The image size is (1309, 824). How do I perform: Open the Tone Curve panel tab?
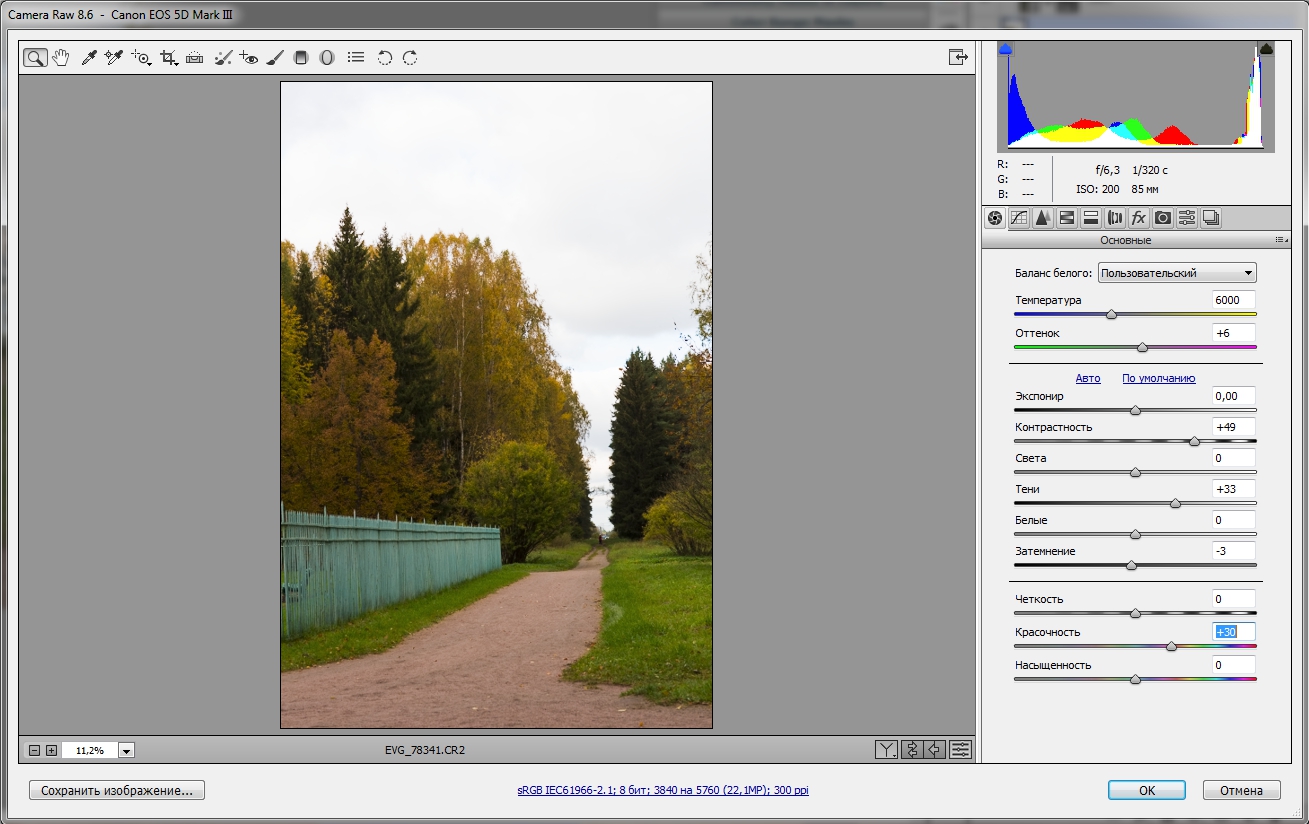[1019, 218]
